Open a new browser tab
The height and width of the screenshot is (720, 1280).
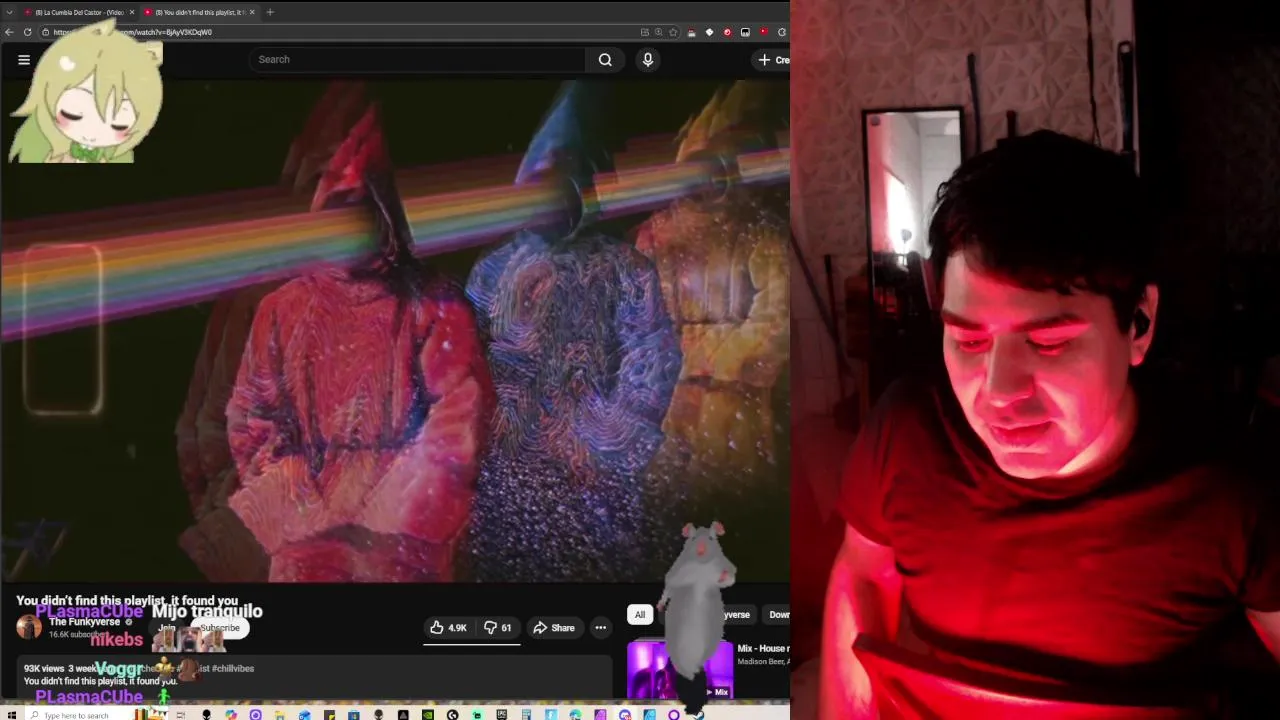point(270,12)
